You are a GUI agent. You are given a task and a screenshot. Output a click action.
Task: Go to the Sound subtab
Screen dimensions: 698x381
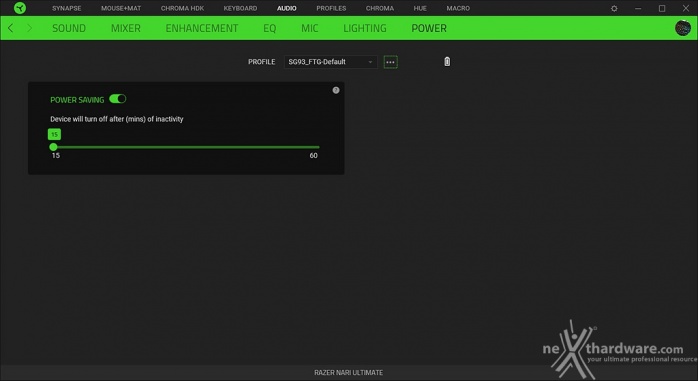click(69, 28)
